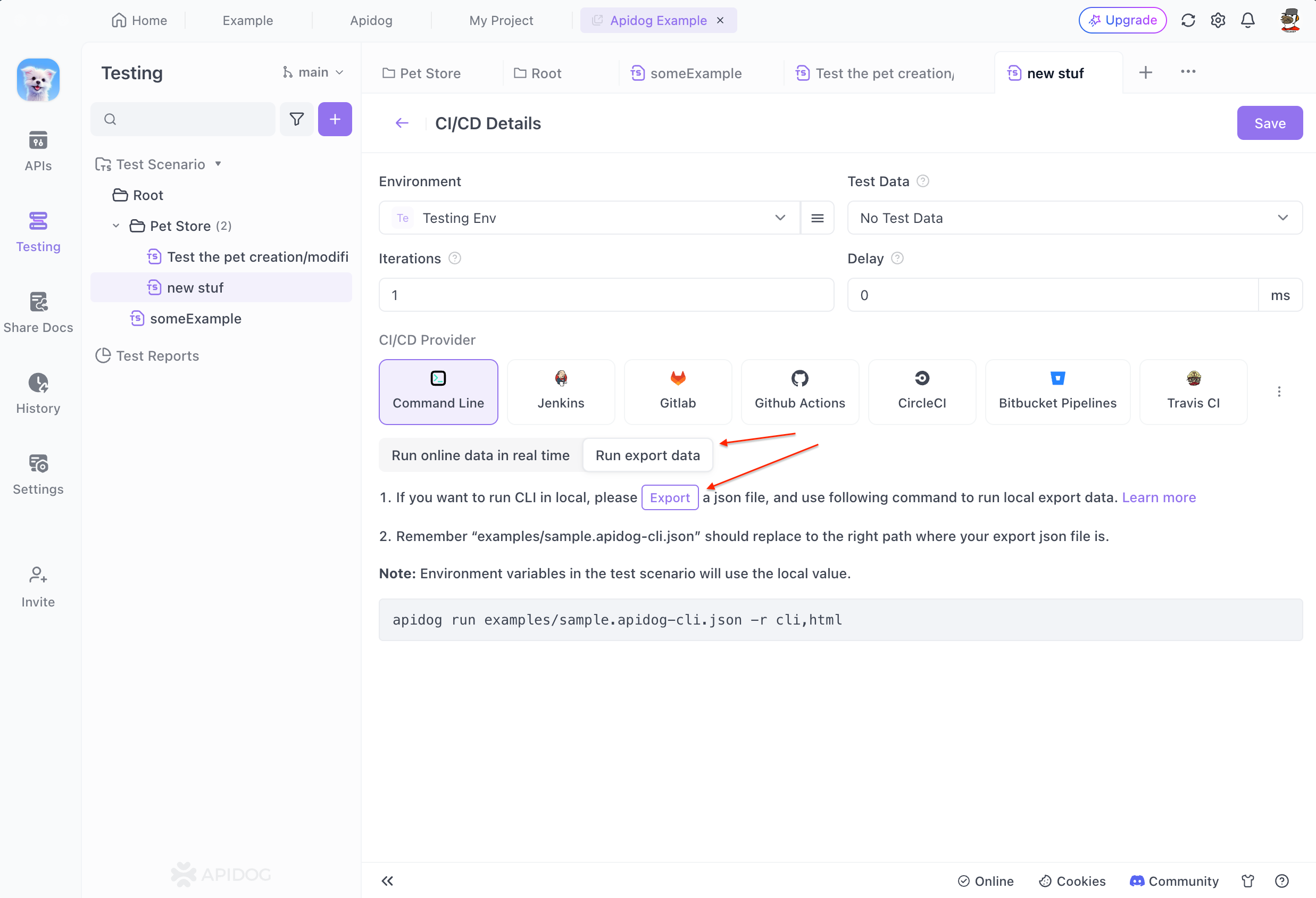Viewport: 1316px width, 898px height.
Task: Select Github Actions provider
Action: 799,392
